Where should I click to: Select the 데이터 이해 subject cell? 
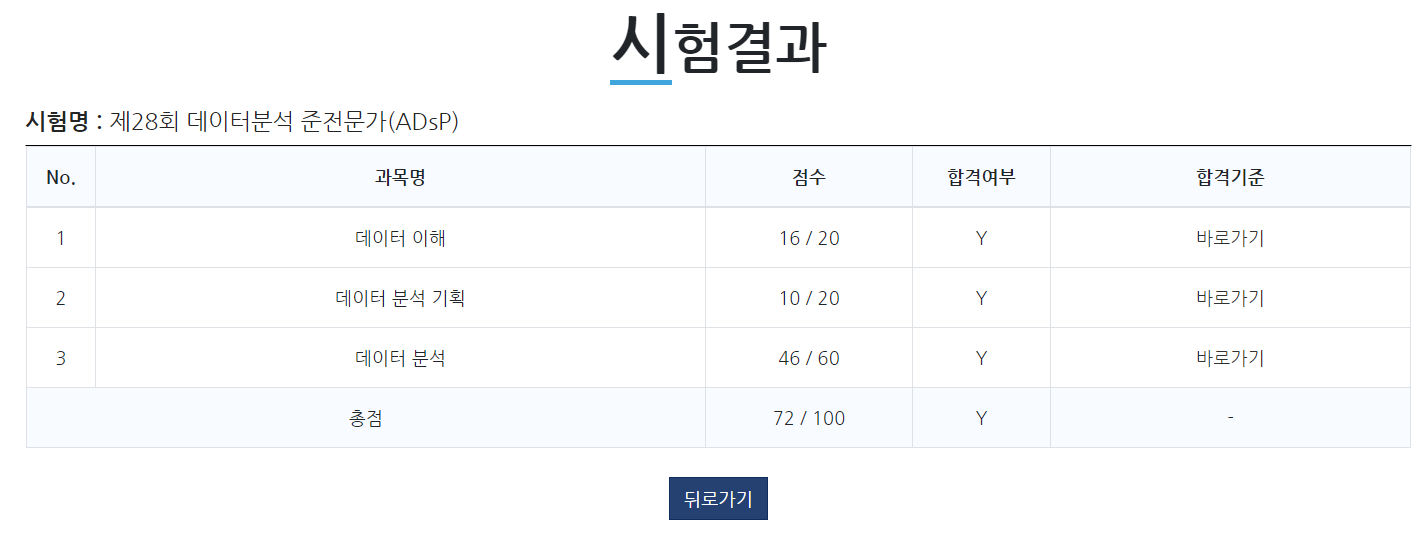click(400, 238)
